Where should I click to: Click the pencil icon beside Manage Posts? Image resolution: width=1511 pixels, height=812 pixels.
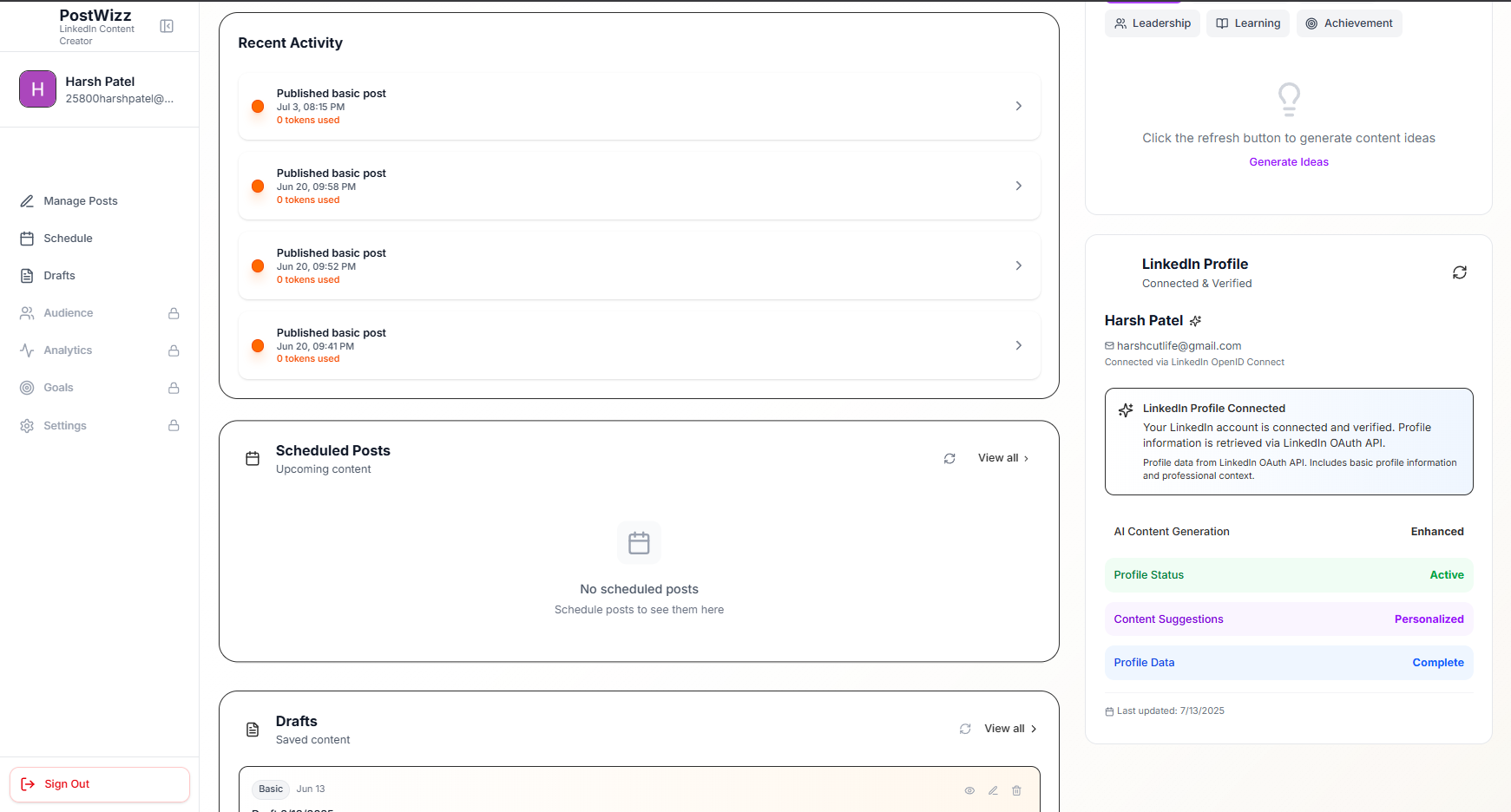[27, 201]
